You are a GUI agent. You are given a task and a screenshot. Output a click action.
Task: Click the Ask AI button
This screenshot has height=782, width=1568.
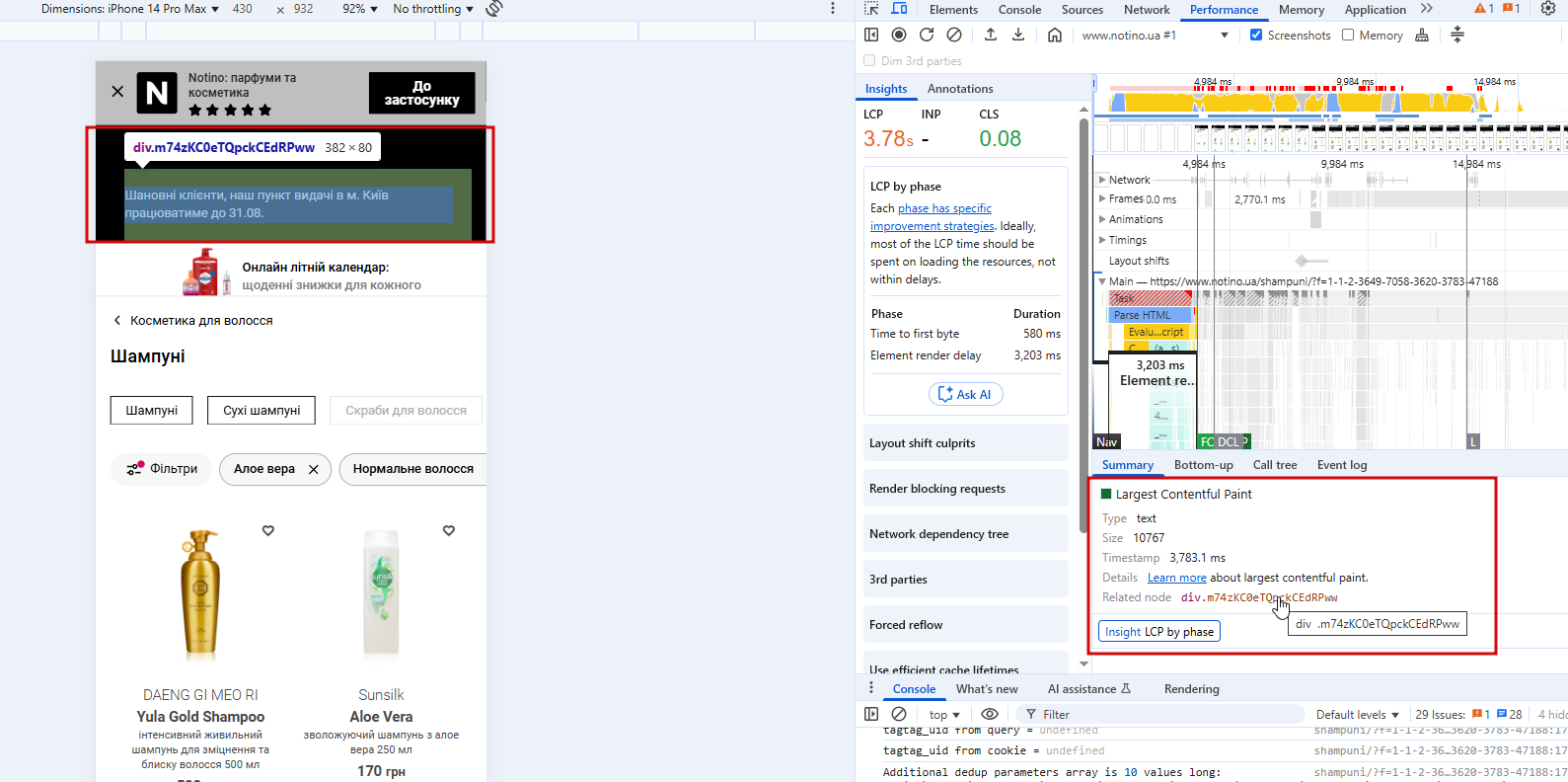966,394
